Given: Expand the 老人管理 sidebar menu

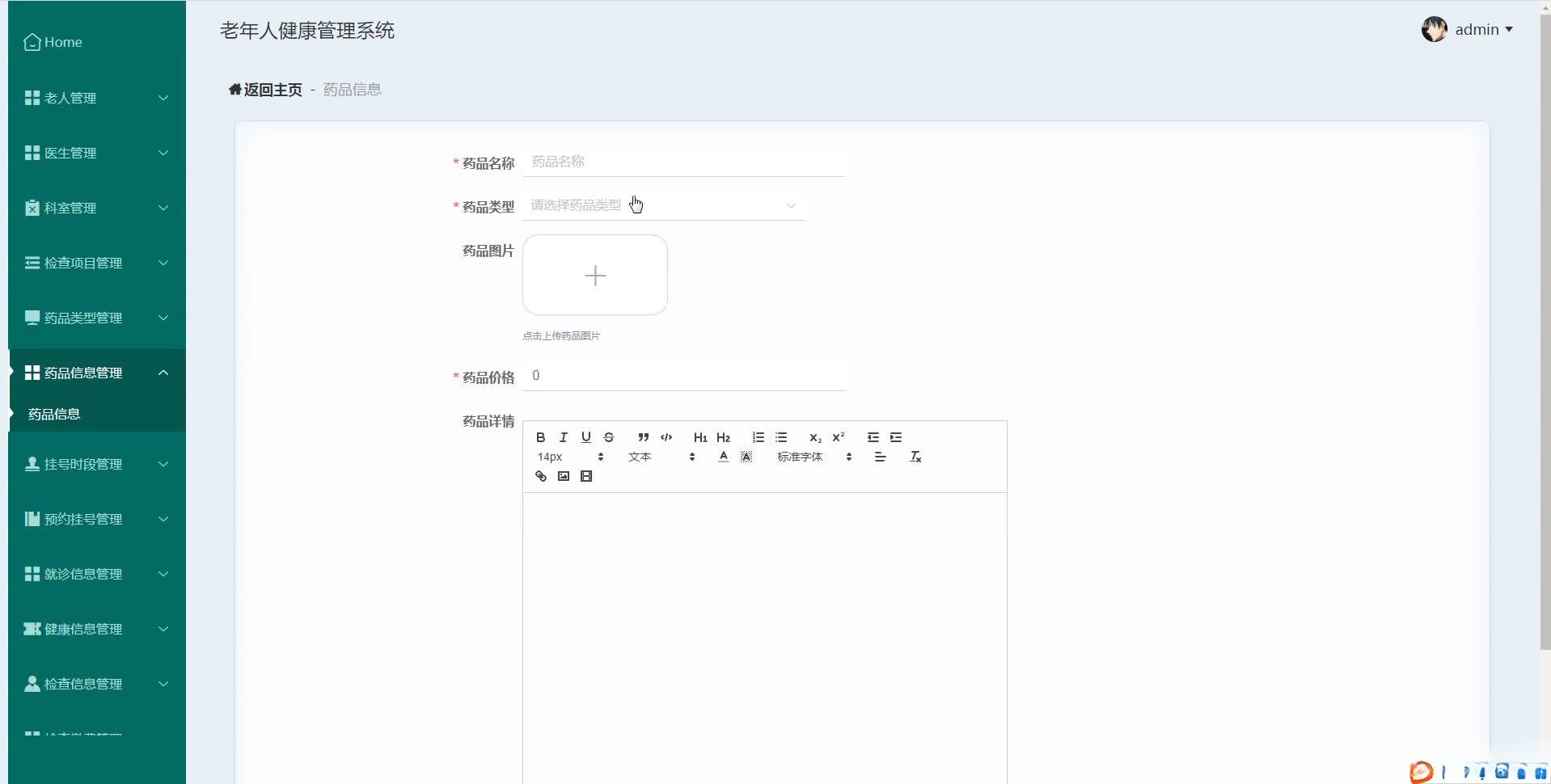Looking at the screenshot, I should [97, 98].
